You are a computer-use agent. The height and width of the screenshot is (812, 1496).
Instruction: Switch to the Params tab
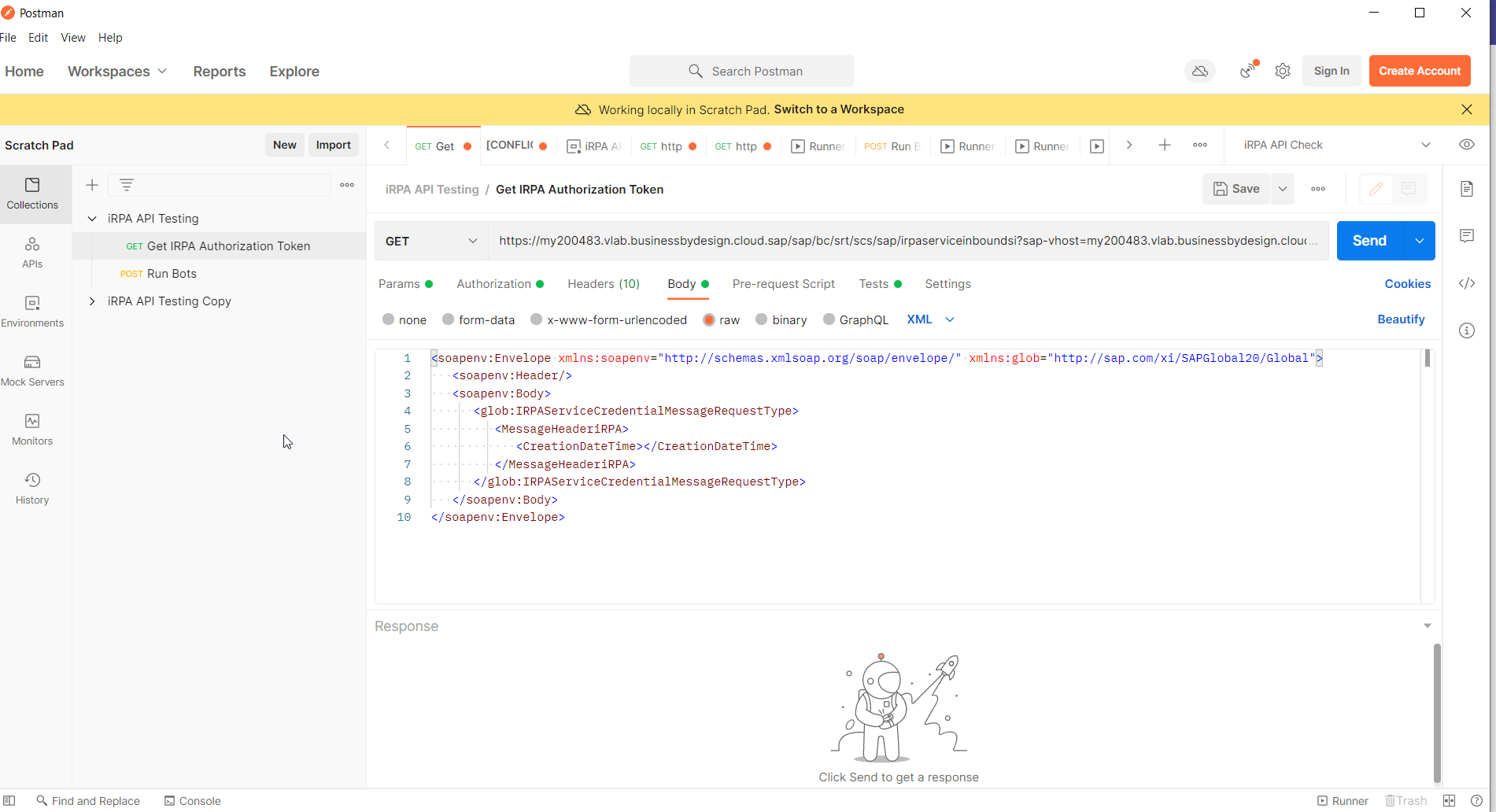point(405,284)
